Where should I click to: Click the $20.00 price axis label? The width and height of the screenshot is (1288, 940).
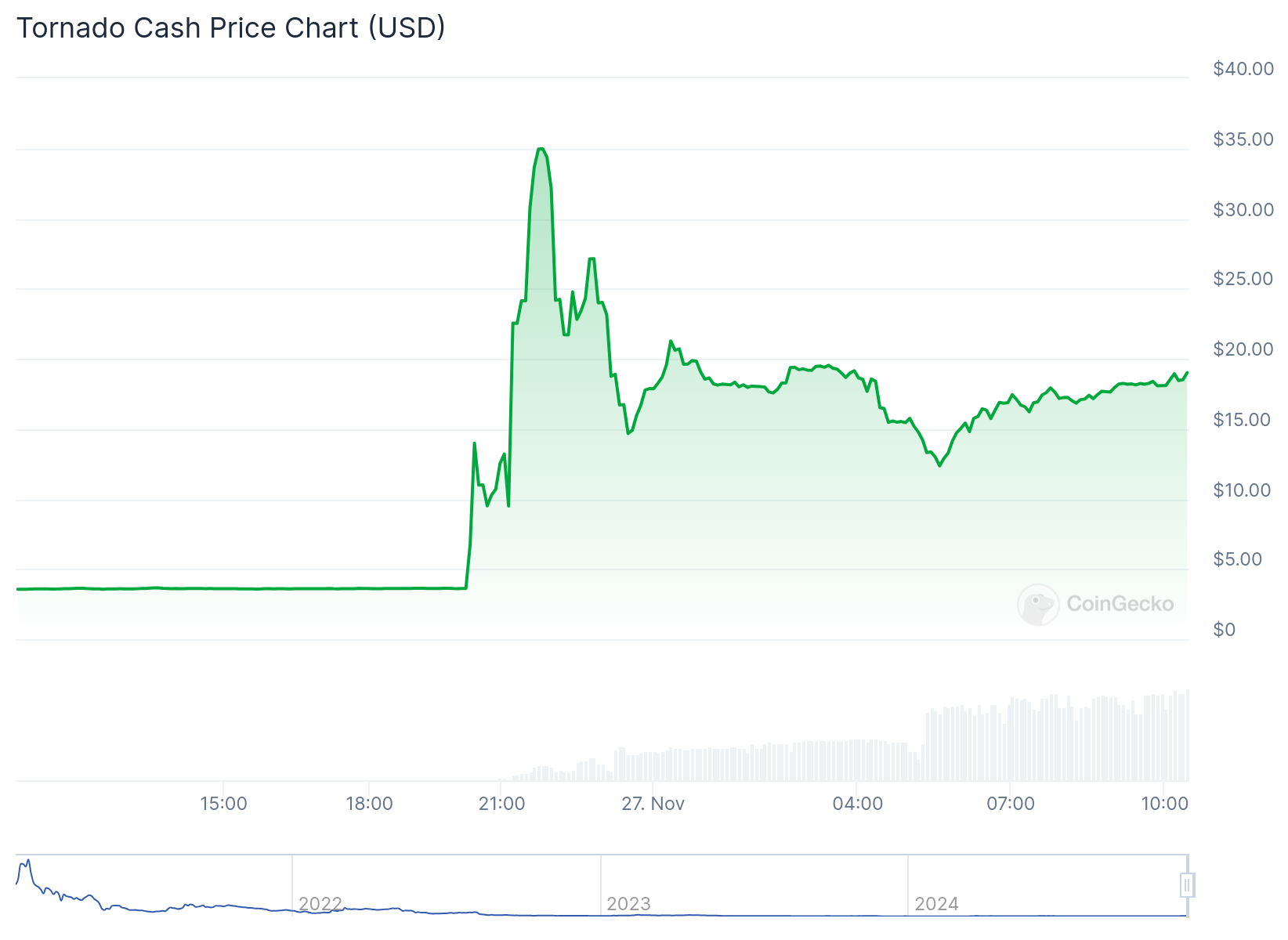pyautogui.click(x=1243, y=349)
